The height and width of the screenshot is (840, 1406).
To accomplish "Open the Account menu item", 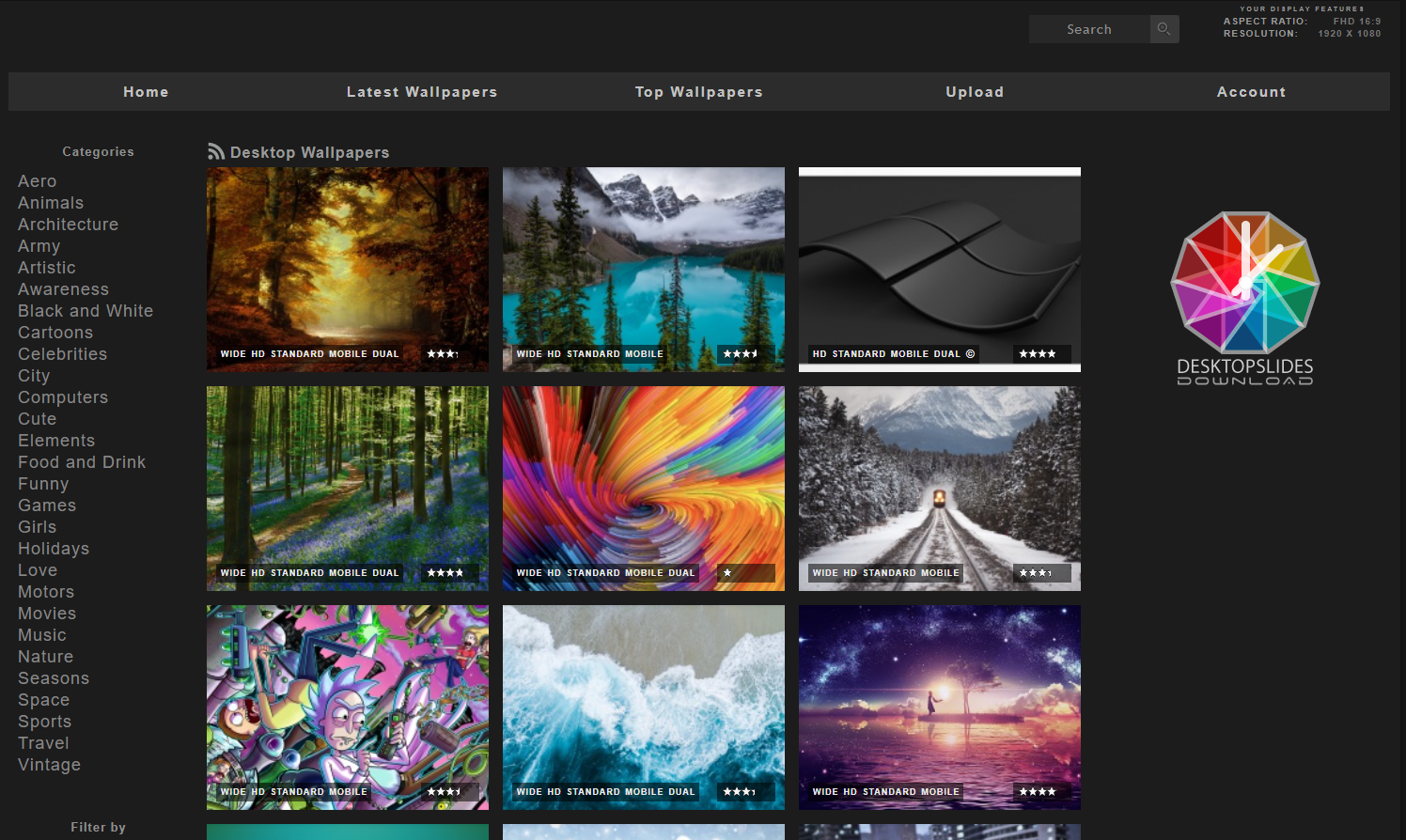I will click(1251, 92).
